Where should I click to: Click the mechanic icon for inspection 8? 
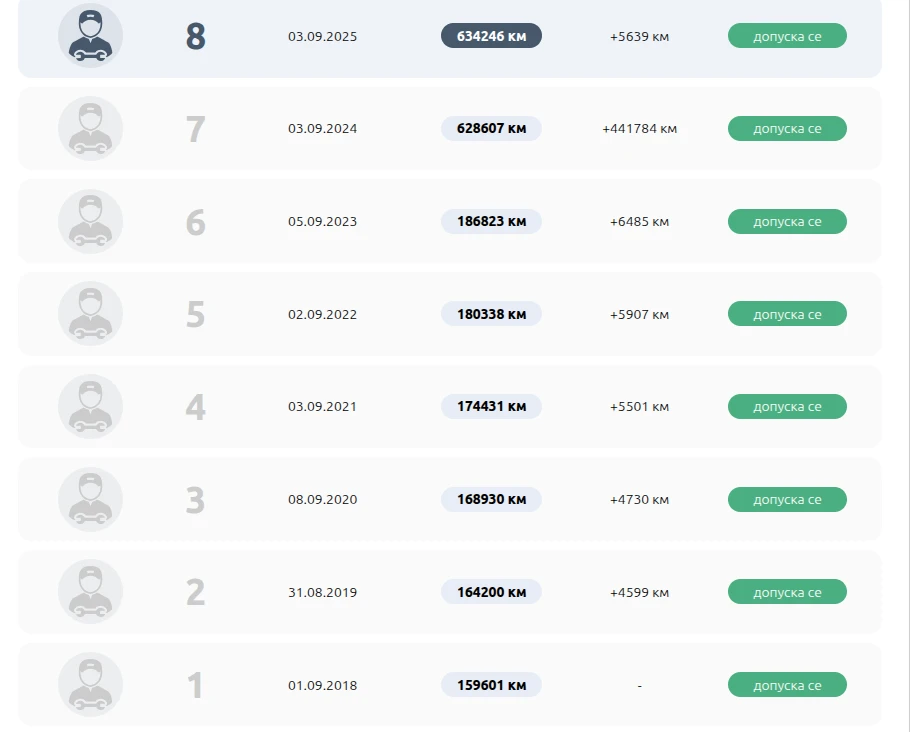tap(91, 35)
